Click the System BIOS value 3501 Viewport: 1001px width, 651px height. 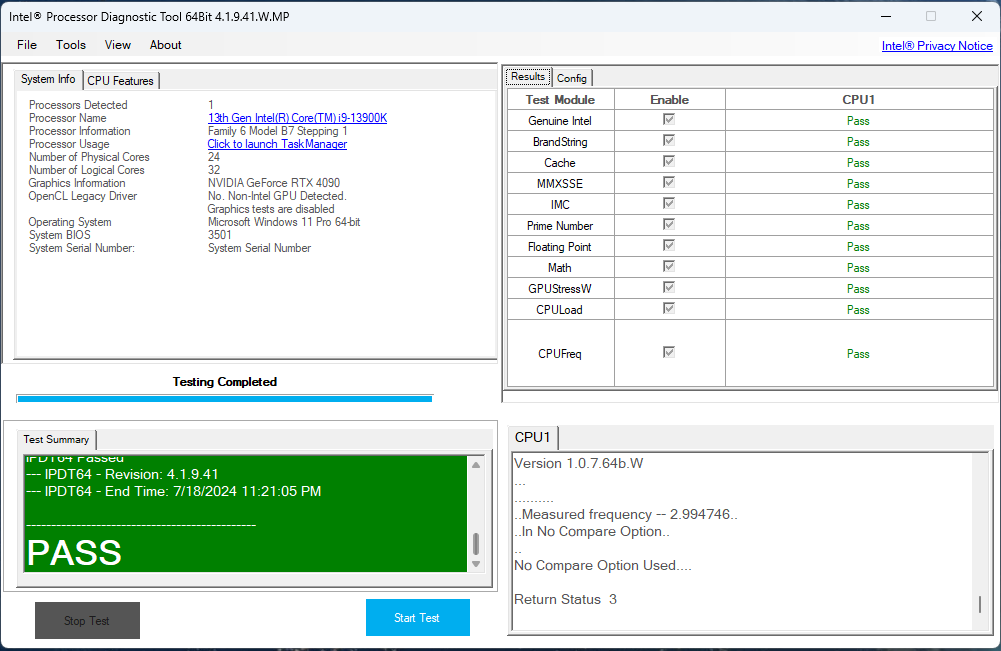(x=220, y=235)
